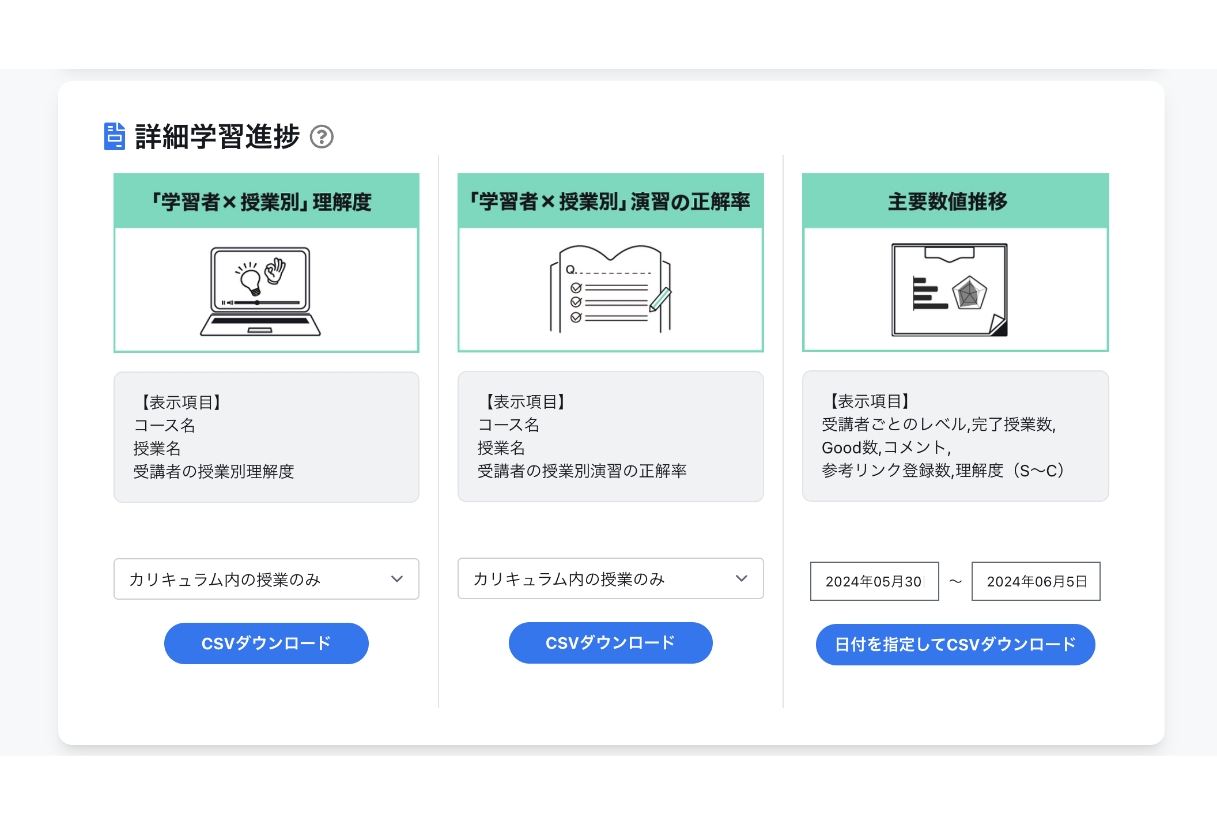Screen dimensions: 1217x825
Task: Expand the カリキュラム内の授業のみ dropdown under 演習の正解率
Action: coord(610,579)
